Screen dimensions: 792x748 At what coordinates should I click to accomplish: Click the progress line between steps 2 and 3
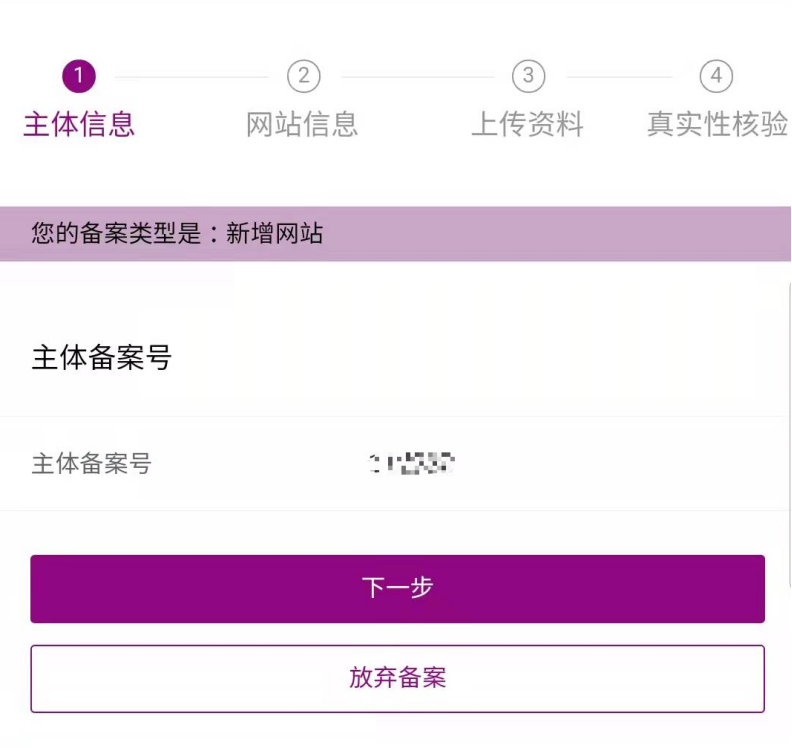tap(415, 77)
